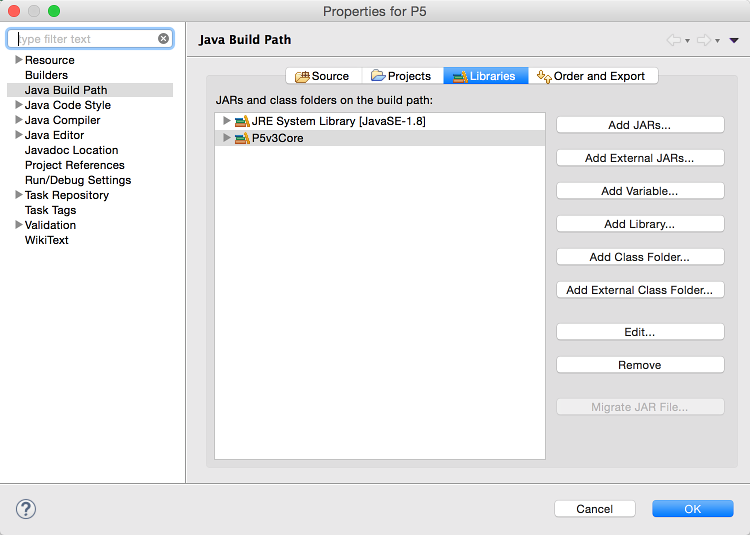Screen dimensions: 750x535
Task: Clear the filter text with X icon
Action: click(x=164, y=39)
